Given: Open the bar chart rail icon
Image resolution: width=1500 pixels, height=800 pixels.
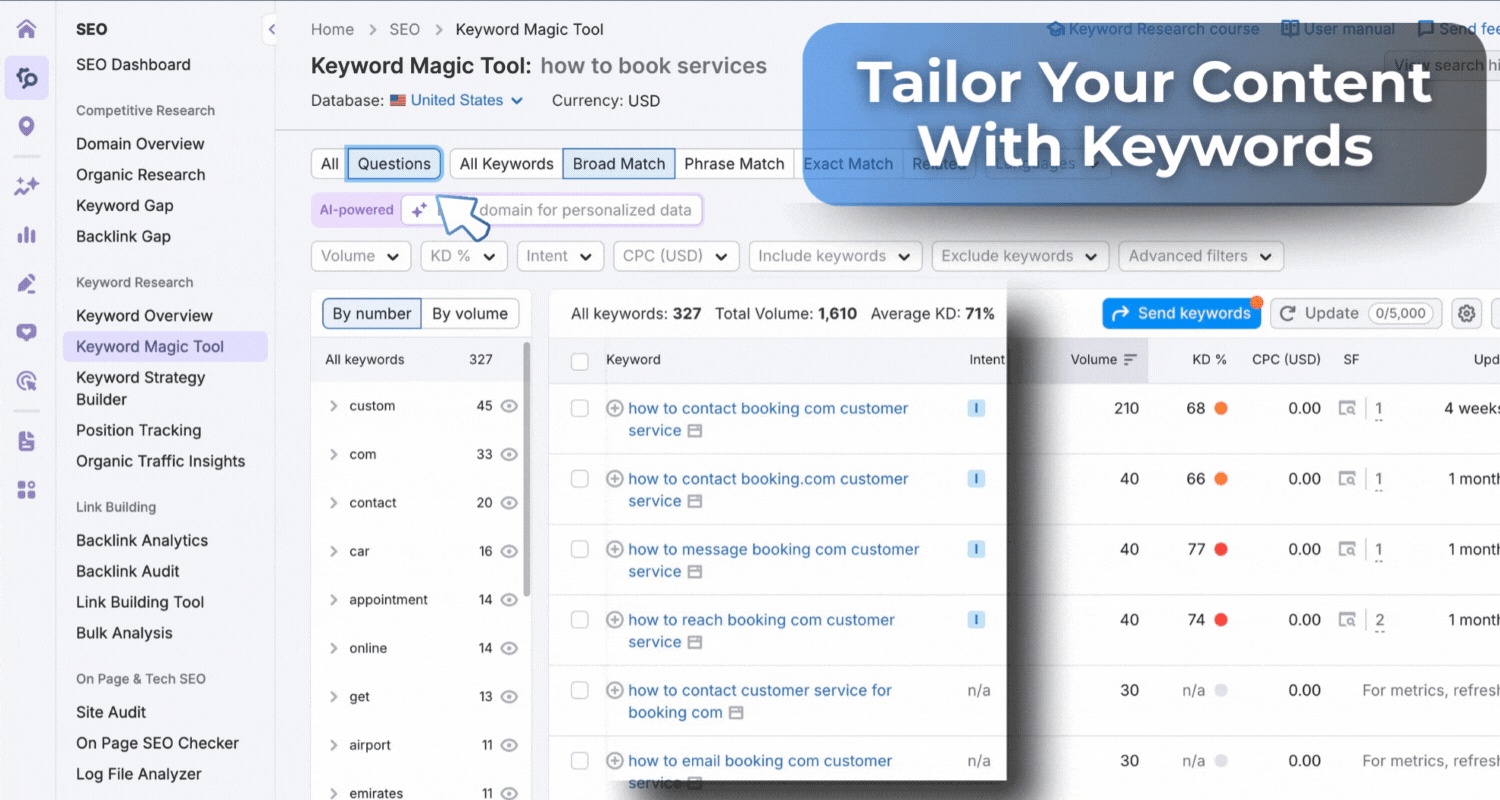Looking at the screenshot, I should pyautogui.click(x=26, y=235).
